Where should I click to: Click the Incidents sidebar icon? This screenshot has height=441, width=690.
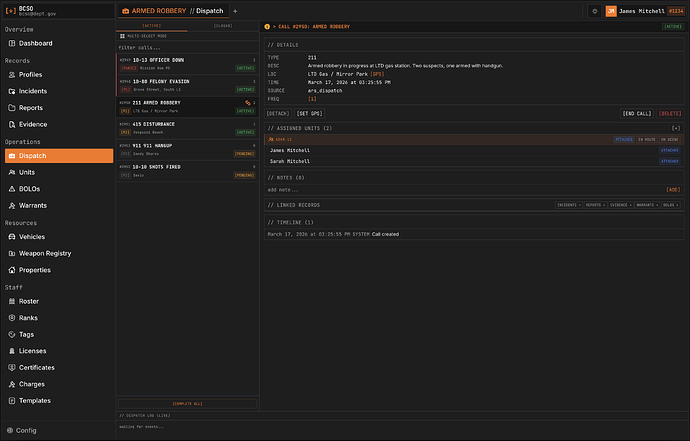(12, 91)
